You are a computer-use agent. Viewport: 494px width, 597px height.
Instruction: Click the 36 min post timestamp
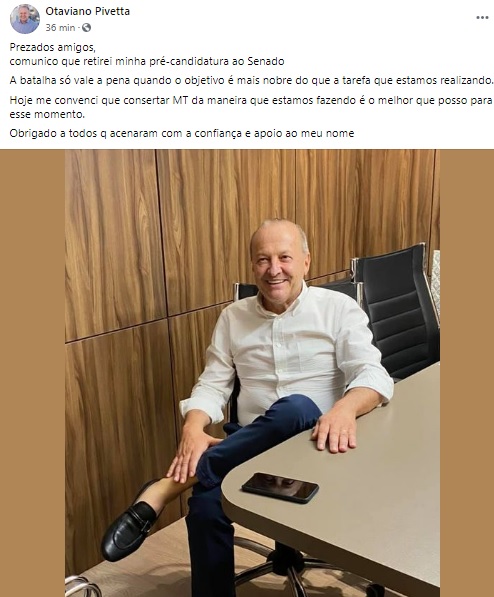pyautogui.click(x=60, y=27)
